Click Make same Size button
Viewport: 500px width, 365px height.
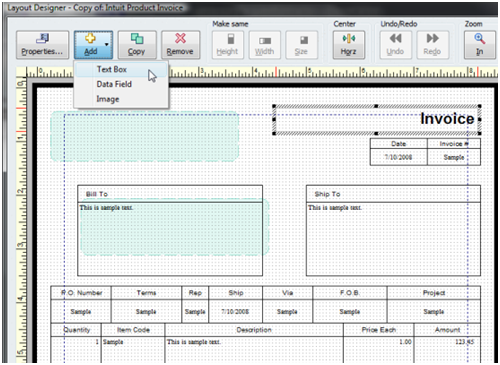[302, 45]
